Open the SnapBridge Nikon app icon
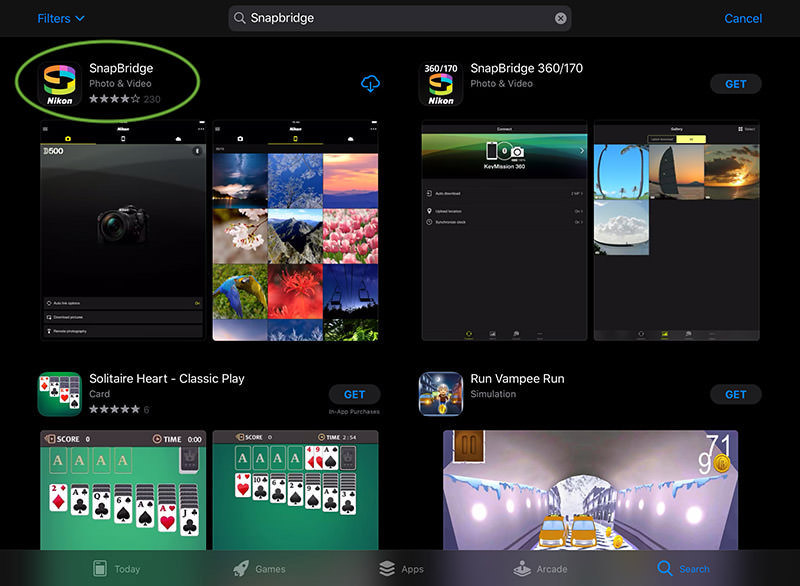Screen dimensions: 800x586 pos(60,84)
